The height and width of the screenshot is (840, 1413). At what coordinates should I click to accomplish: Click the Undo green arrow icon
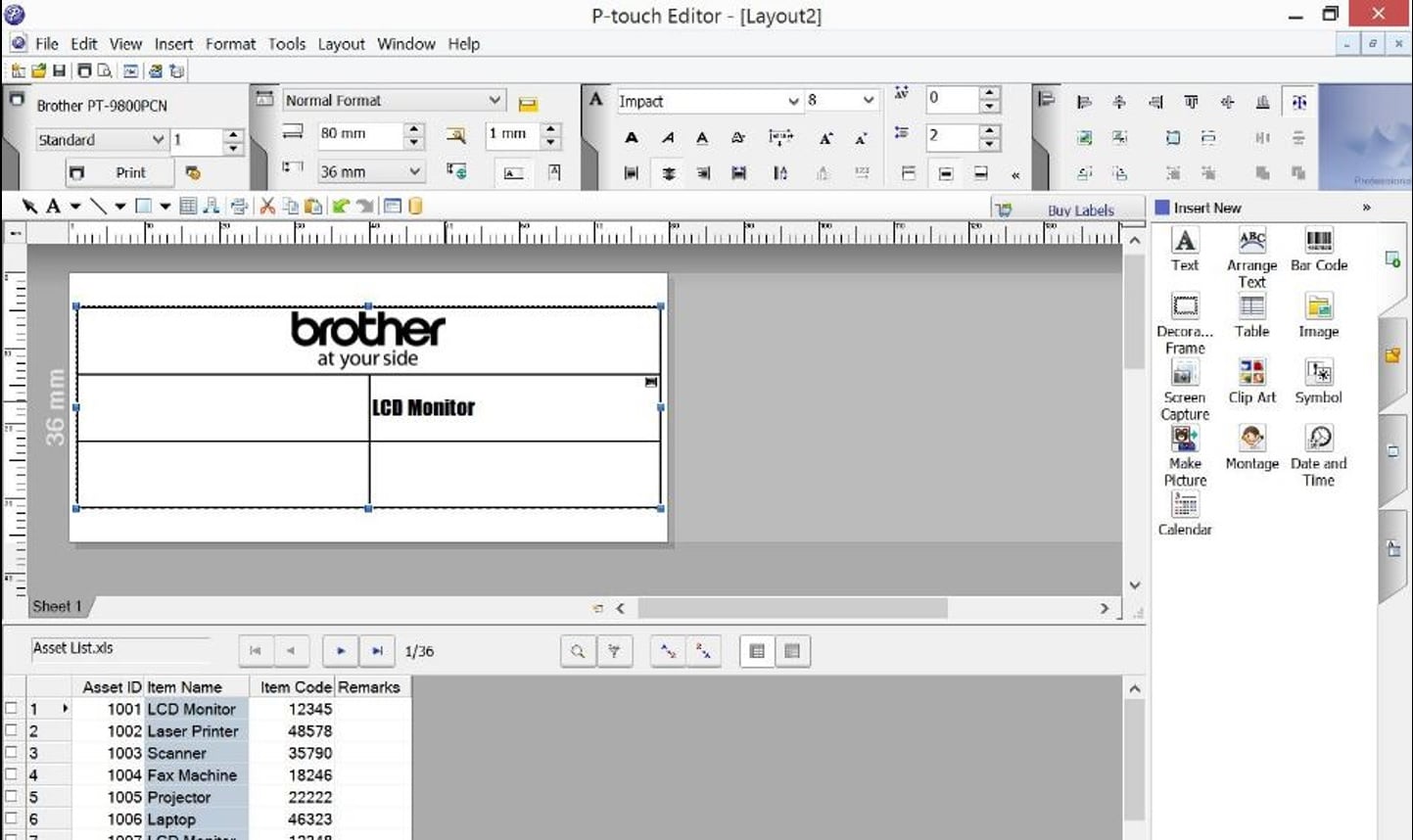tap(340, 206)
